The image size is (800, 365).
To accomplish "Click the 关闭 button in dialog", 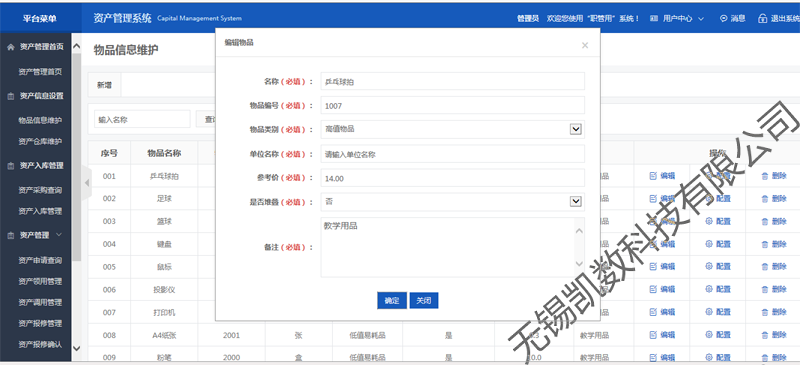I will [x=423, y=301].
